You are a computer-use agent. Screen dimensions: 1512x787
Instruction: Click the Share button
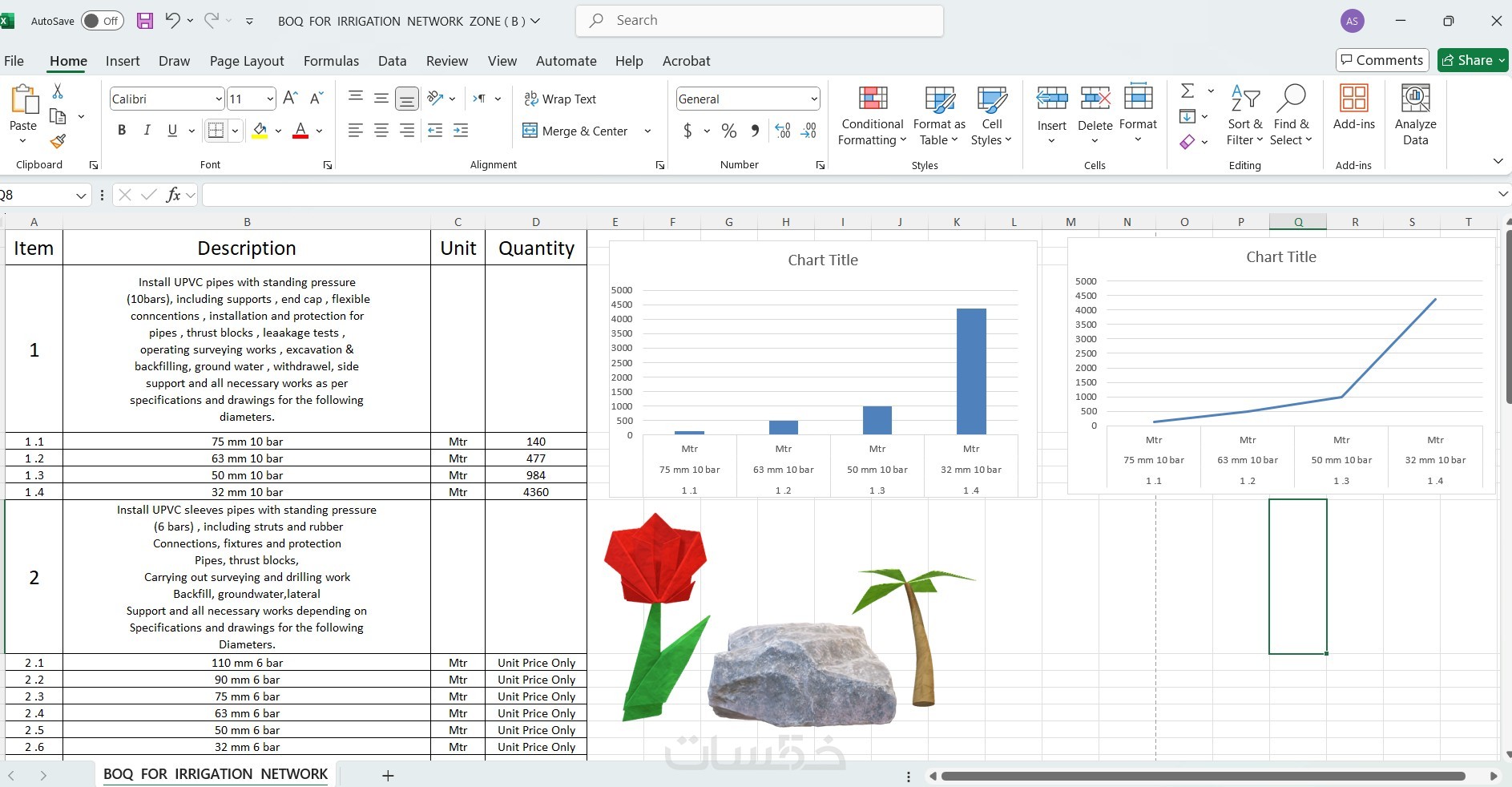click(1474, 60)
